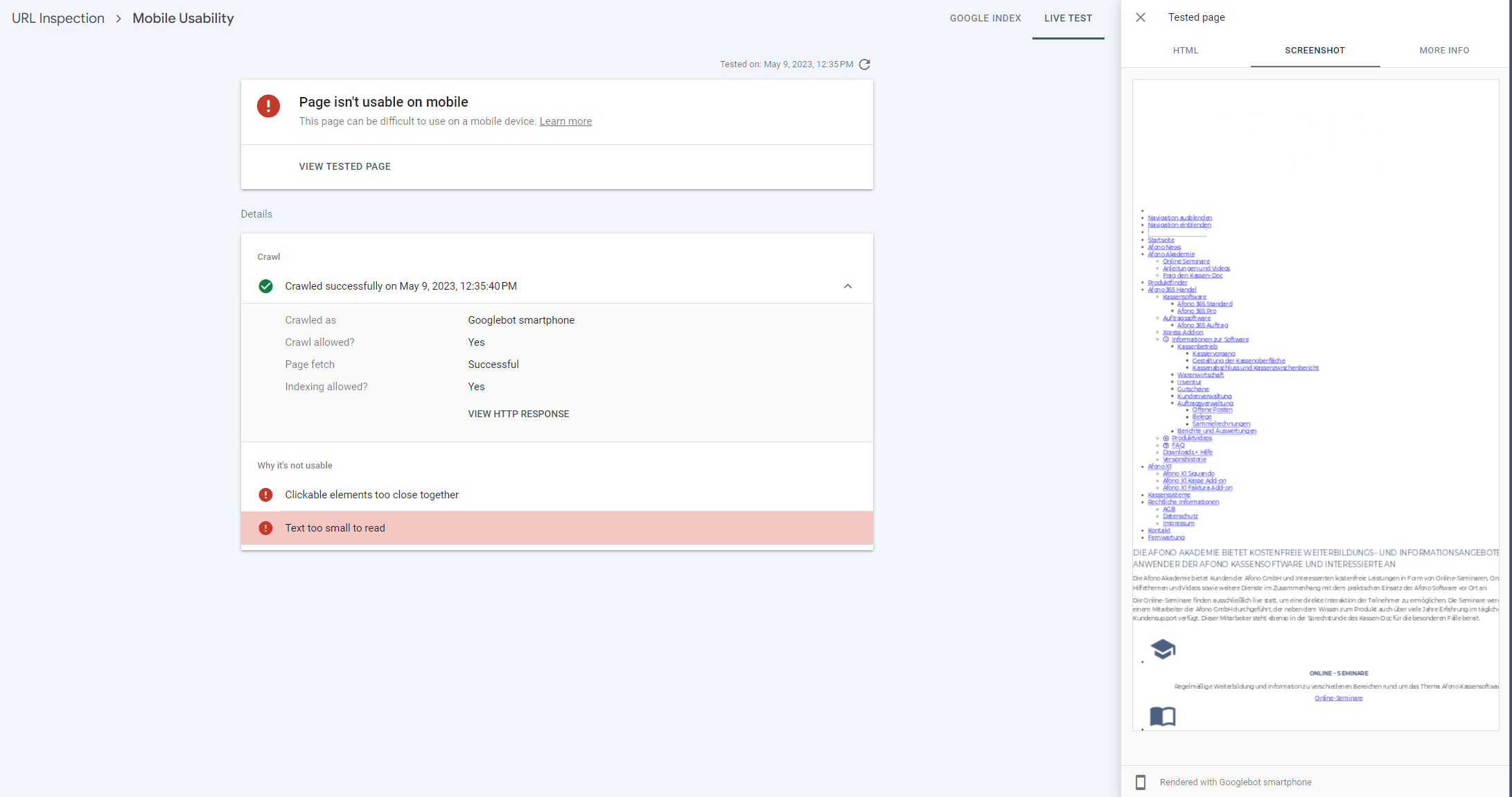Toggle the LIVE TEST active state
1512x797 pixels.
pyautogui.click(x=1067, y=18)
